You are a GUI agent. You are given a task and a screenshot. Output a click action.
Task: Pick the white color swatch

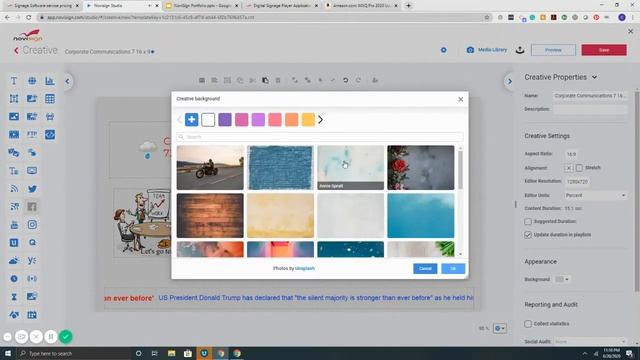point(208,120)
